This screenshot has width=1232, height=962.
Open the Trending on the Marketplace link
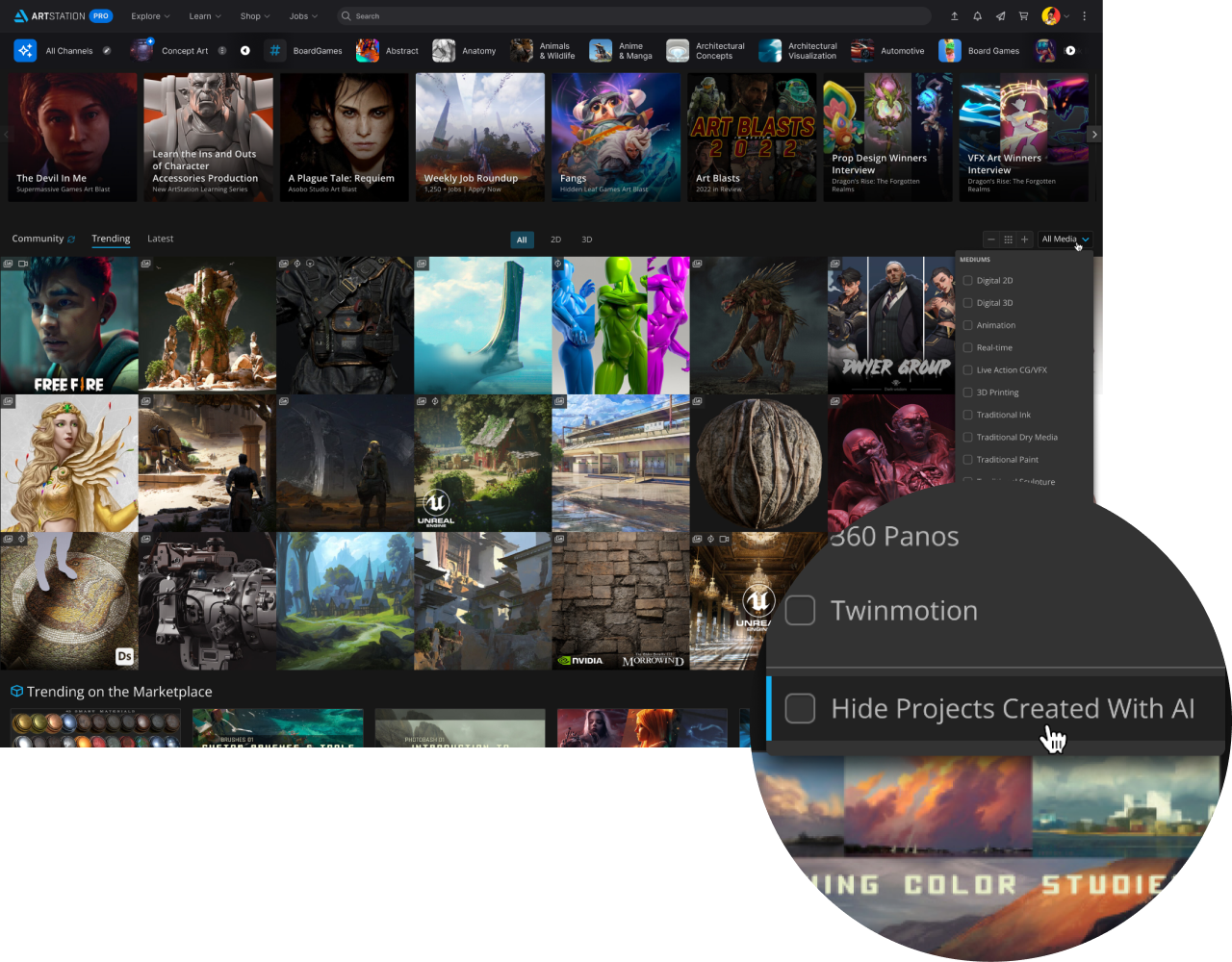[x=119, y=692]
